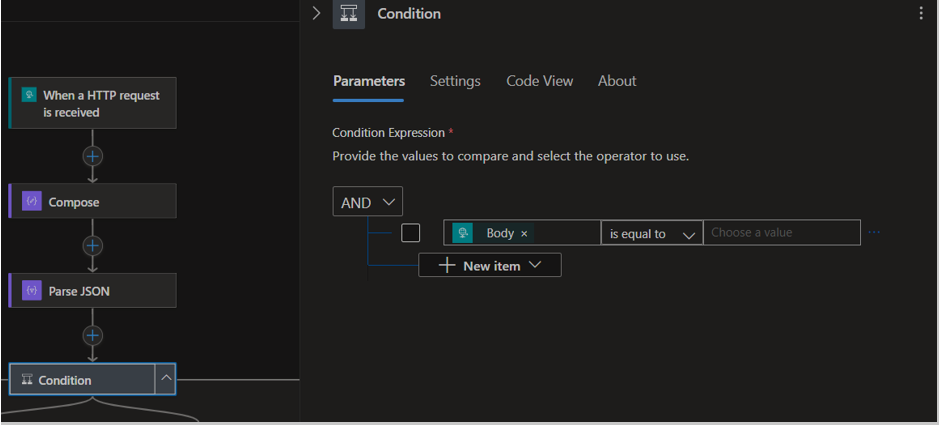Select the Parse JSON action card
Viewport: 939px width, 425px height.
click(x=93, y=290)
